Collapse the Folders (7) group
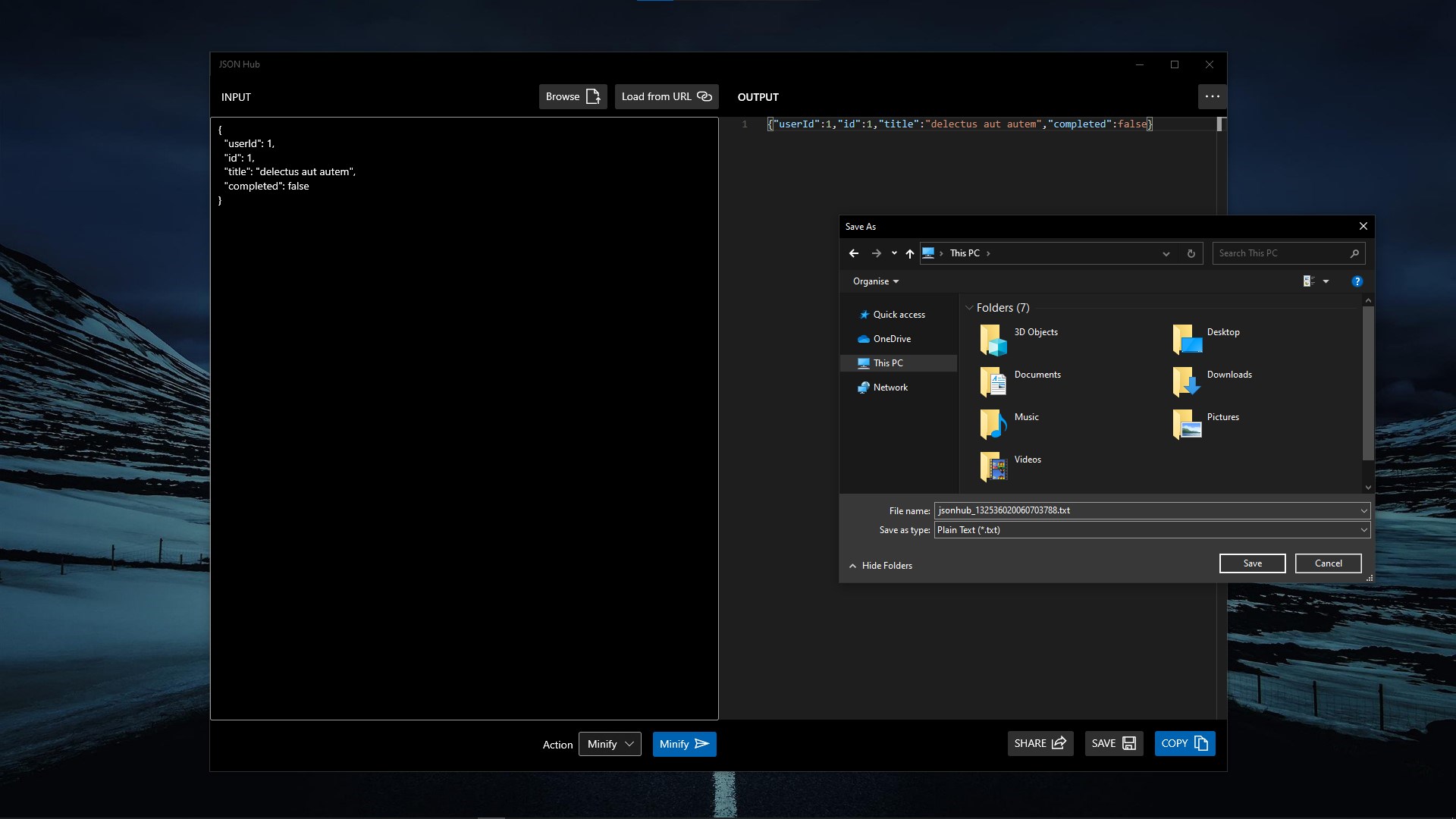1456x819 pixels. click(969, 308)
